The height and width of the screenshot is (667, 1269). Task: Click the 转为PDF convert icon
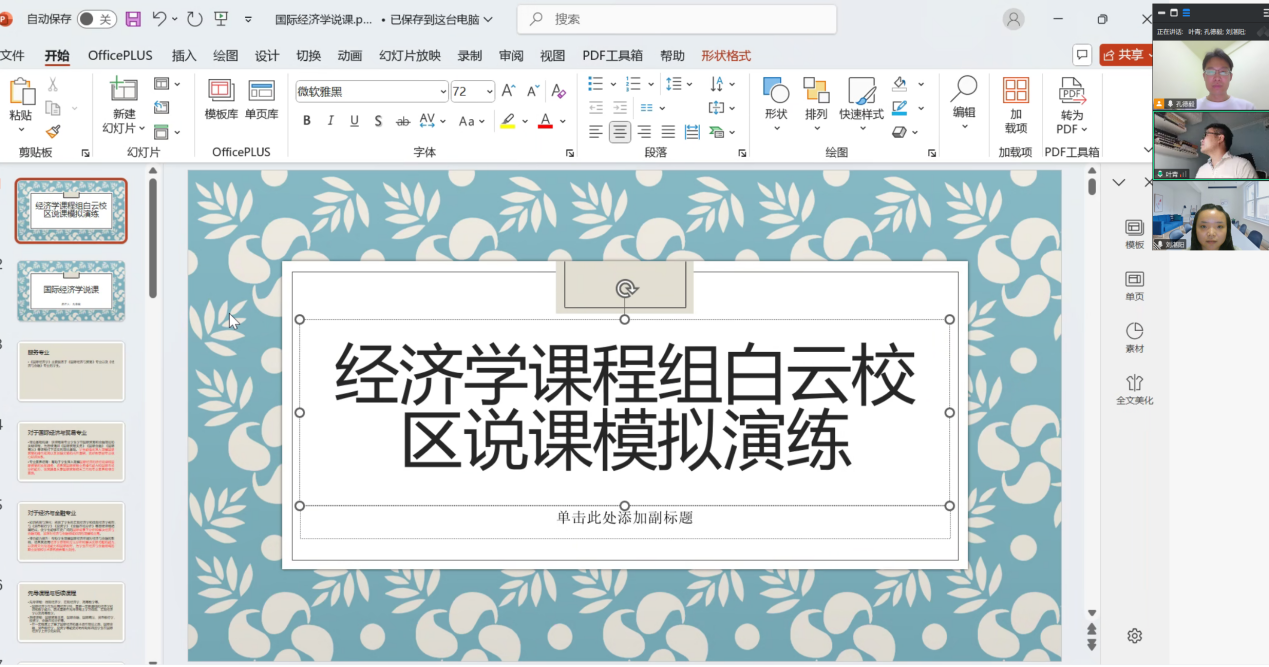tap(1071, 92)
